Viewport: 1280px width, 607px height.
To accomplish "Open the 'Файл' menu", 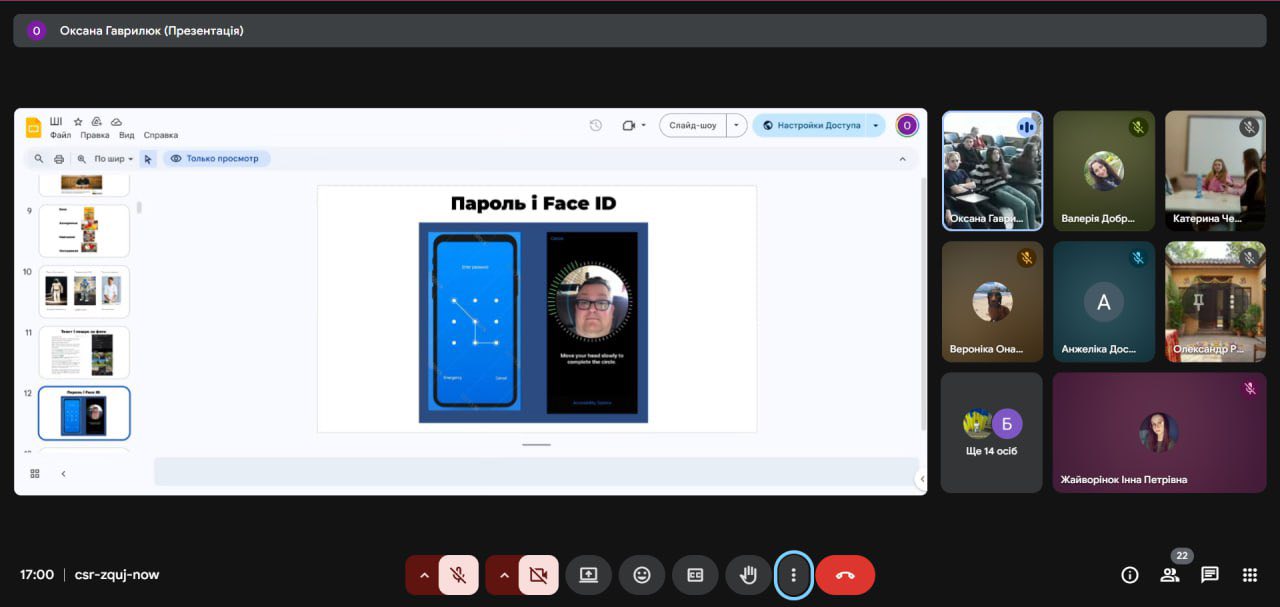I will [60, 135].
